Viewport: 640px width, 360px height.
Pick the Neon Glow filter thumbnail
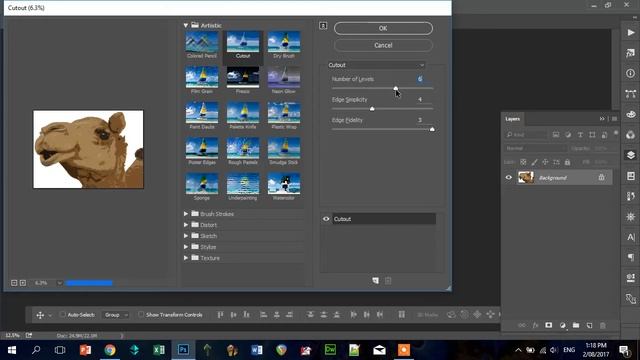(x=284, y=80)
